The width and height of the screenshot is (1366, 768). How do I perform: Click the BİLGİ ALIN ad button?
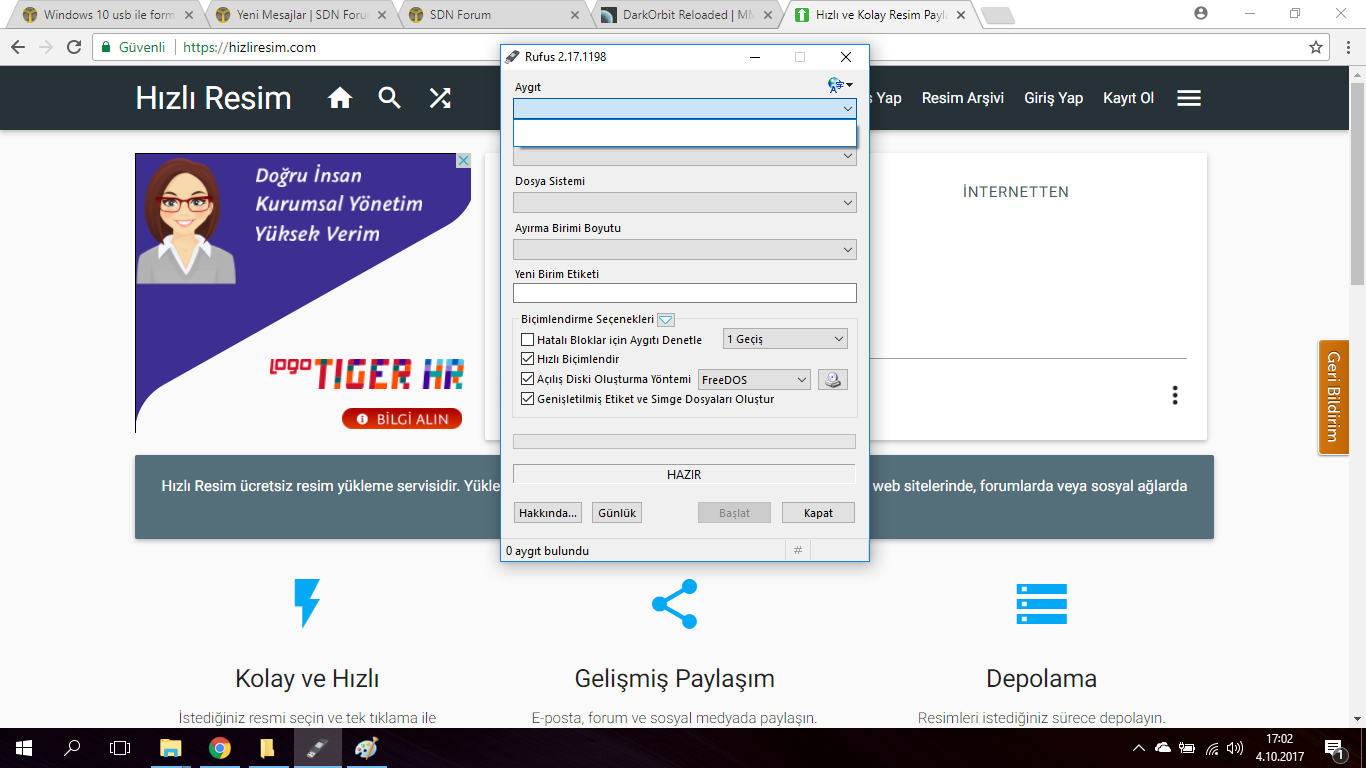[x=402, y=419]
